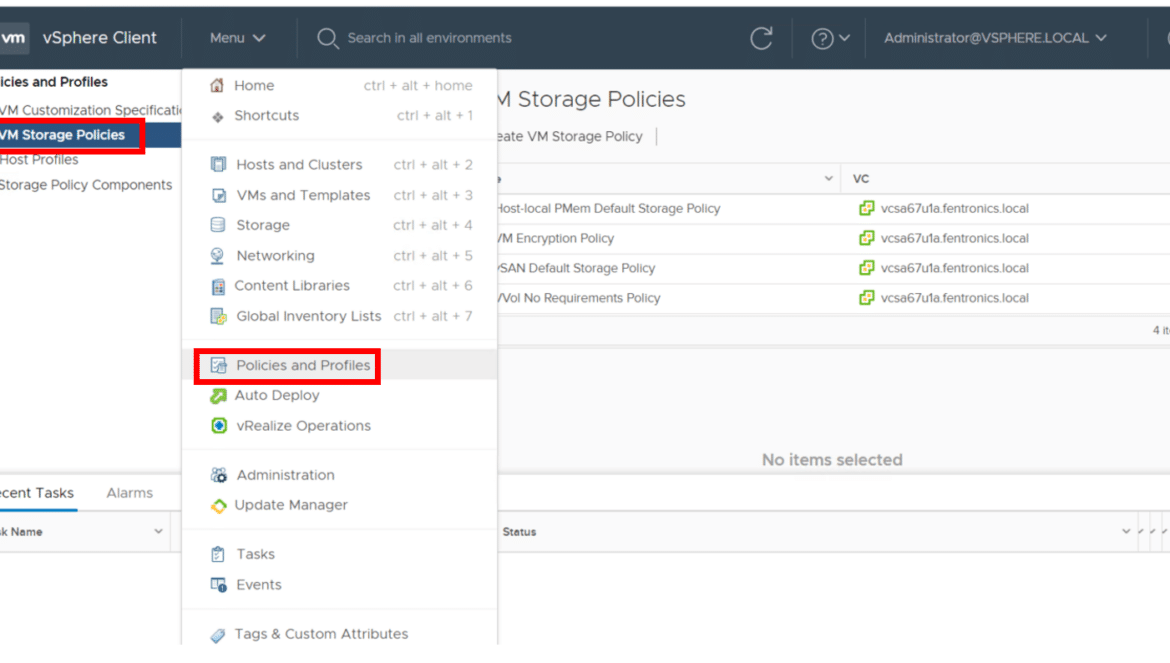Select VVol No Requirements Policy row
1170x663 pixels.
pyautogui.click(x=833, y=298)
